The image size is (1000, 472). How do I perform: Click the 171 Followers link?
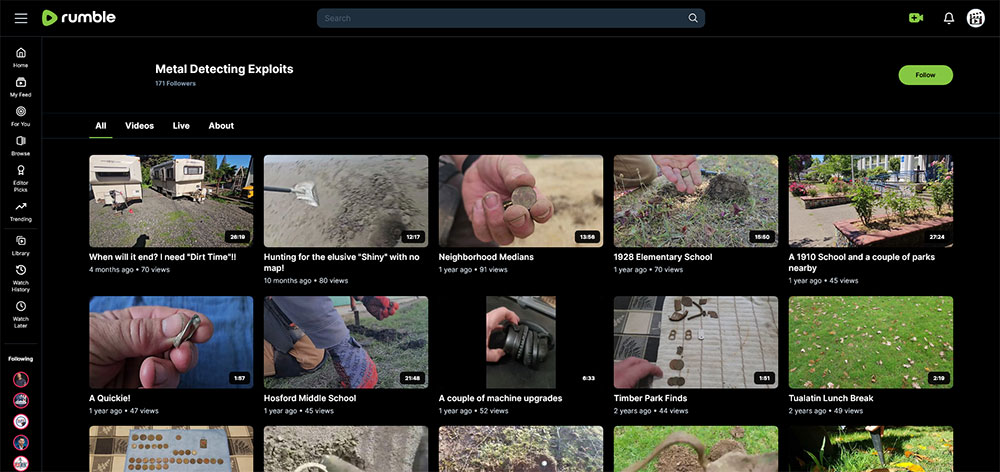[175, 84]
